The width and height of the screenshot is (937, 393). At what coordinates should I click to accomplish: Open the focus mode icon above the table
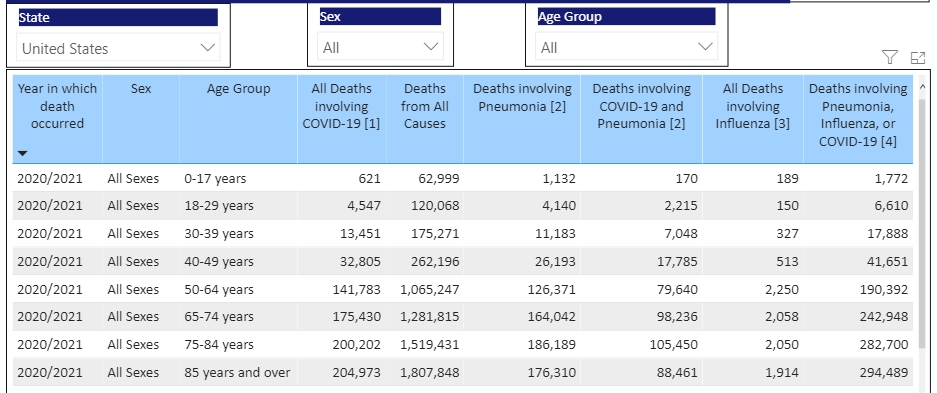917,57
